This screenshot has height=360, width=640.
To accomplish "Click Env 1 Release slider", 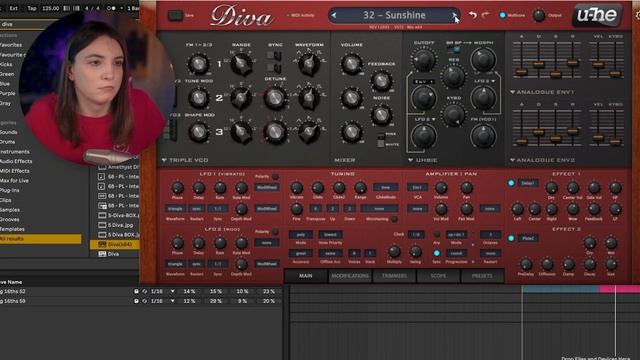I will point(573,63).
